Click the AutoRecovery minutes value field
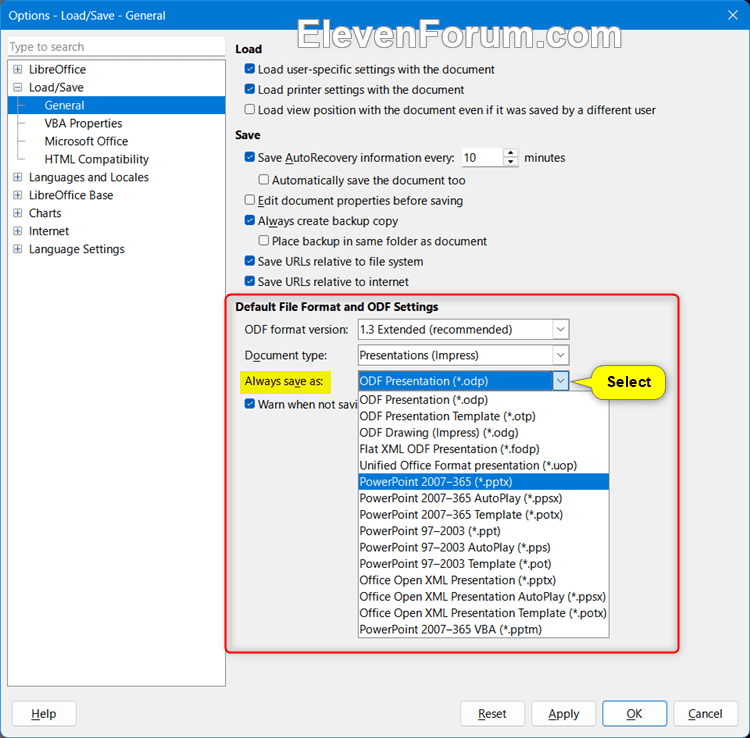Image resolution: width=750 pixels, height=738 pixels. point(482,158)
